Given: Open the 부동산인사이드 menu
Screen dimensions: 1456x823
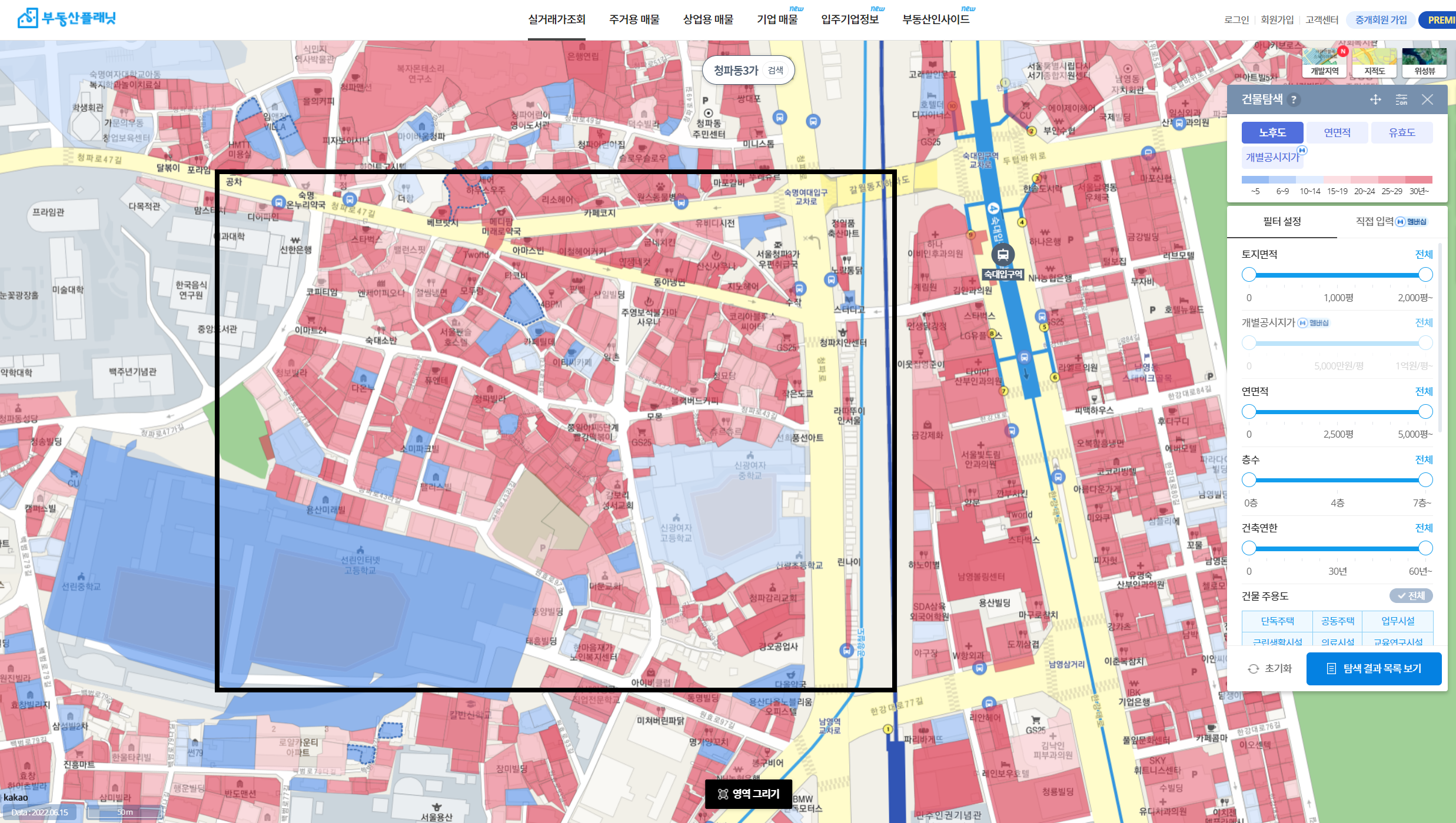Looking at the screenshot, I should [x=936, y=19].
